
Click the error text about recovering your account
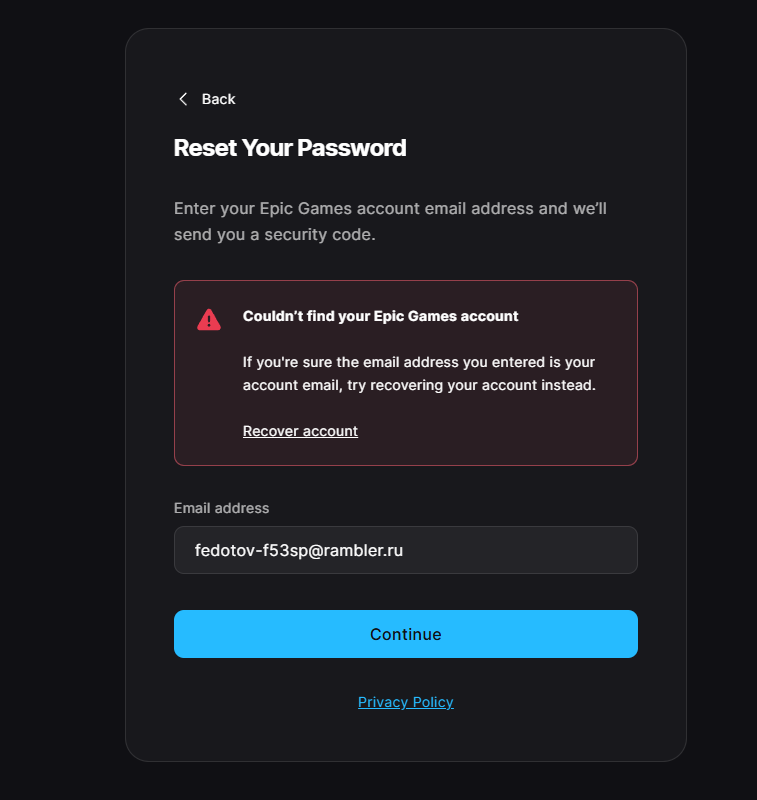pos(419,373)
